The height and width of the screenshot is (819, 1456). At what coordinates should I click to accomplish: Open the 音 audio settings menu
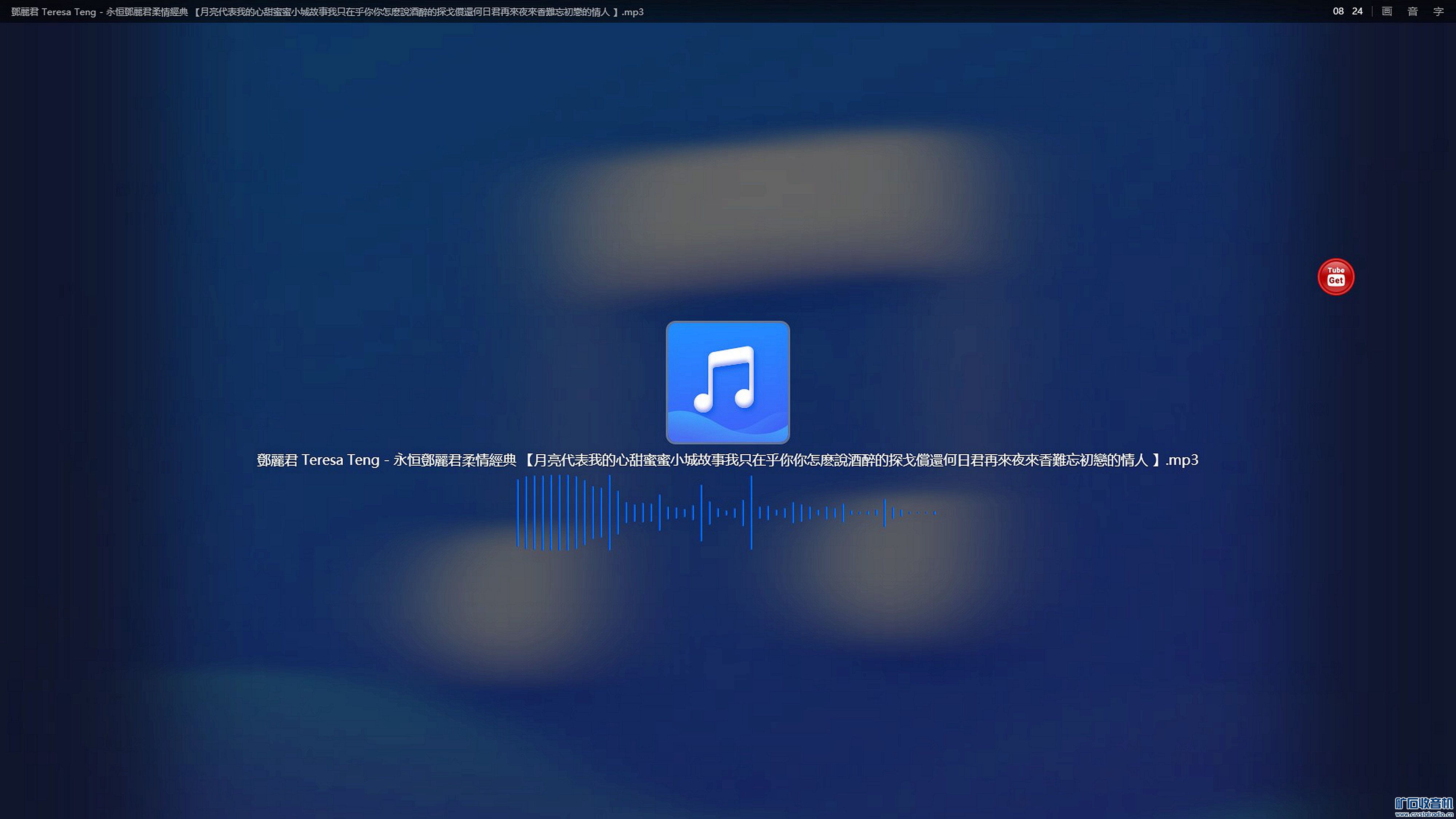[x=1412, y=11]
